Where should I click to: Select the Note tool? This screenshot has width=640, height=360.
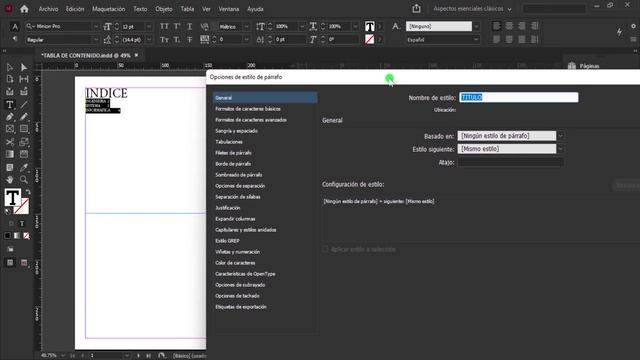pyautogui.click(x=10, y=167)
